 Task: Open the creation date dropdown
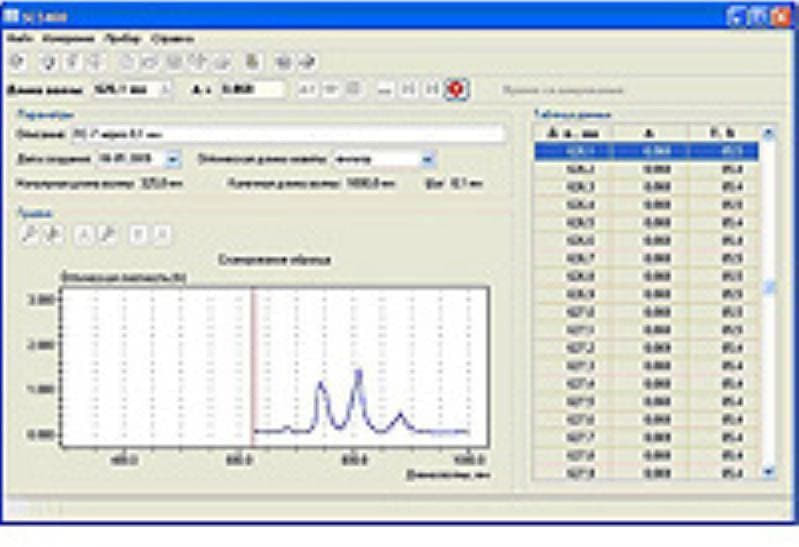point(173,160)
